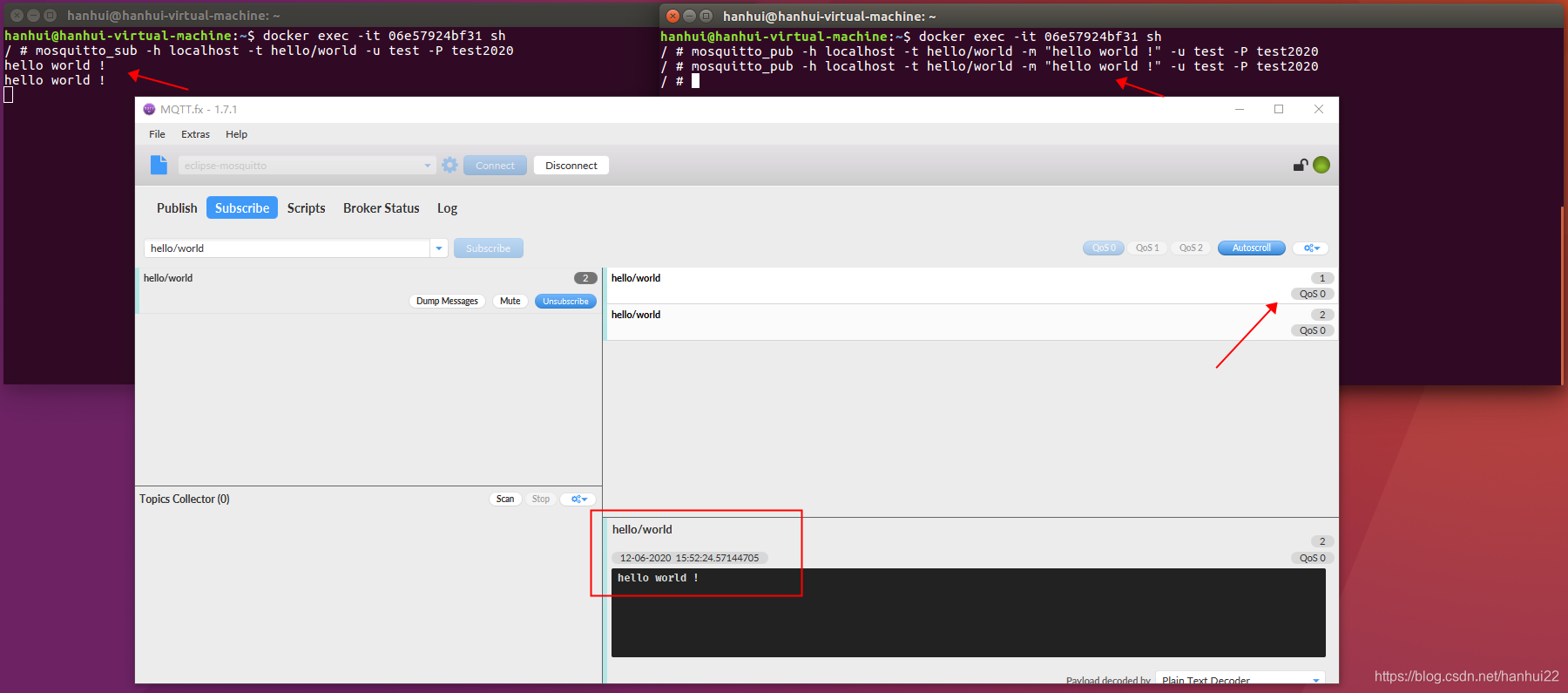This screenshot has width=1568, height=693.
Task: Click Scan in Topics Collector
Action: point(505,499)
